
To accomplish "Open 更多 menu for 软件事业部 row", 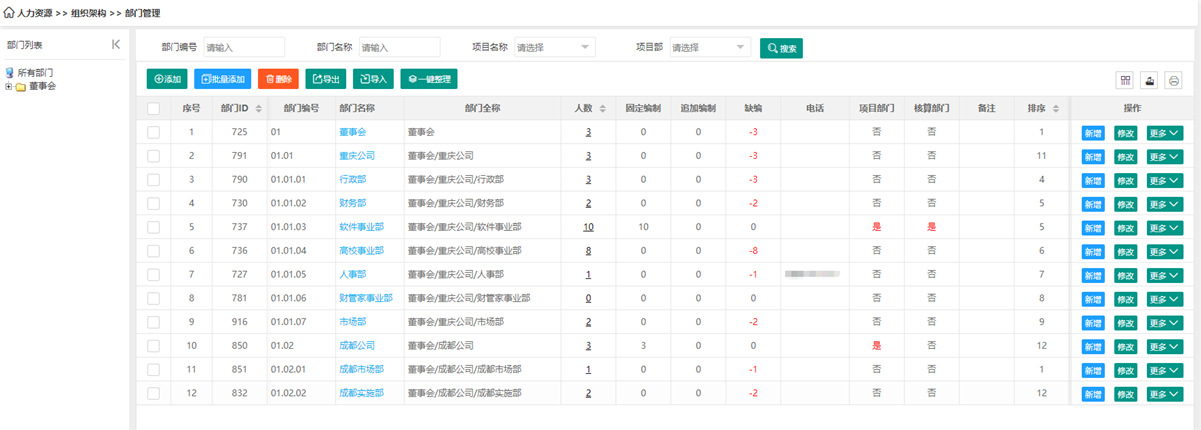I will point(1165,227).
